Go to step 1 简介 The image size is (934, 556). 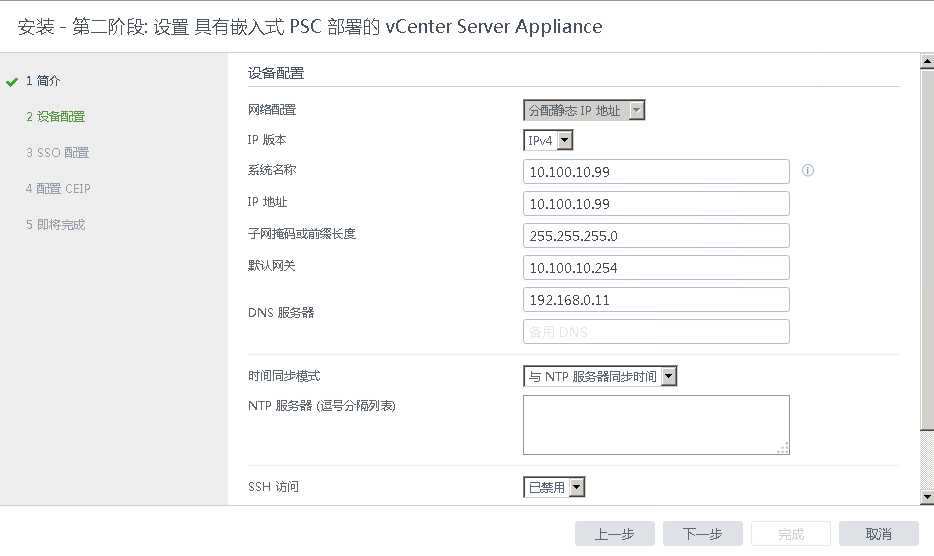(43, 80)
